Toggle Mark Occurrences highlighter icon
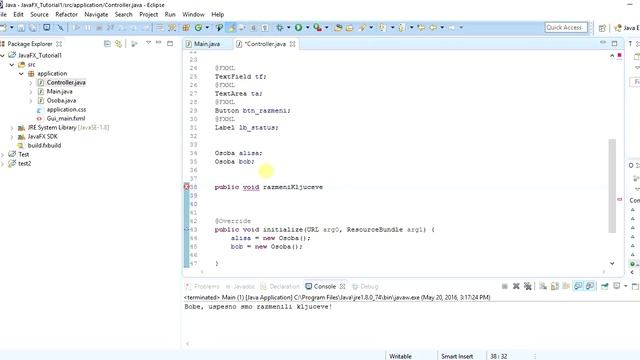 (x=232, y=28)
